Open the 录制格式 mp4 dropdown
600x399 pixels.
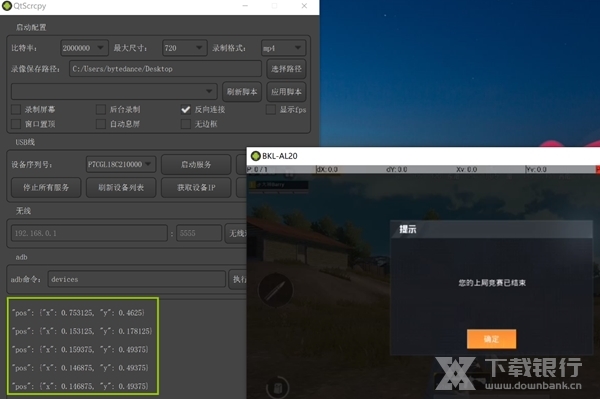pyautogui.click(x=284, y=48)
